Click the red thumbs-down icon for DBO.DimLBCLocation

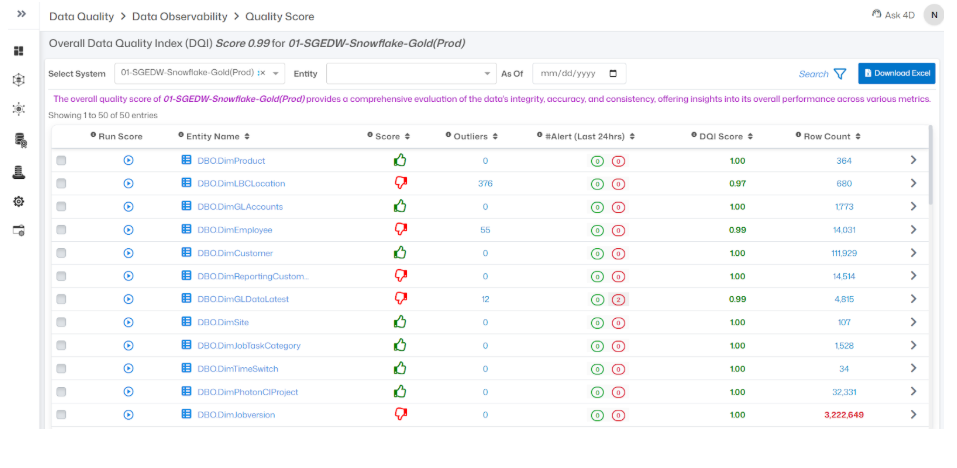[x=400, y=183]
